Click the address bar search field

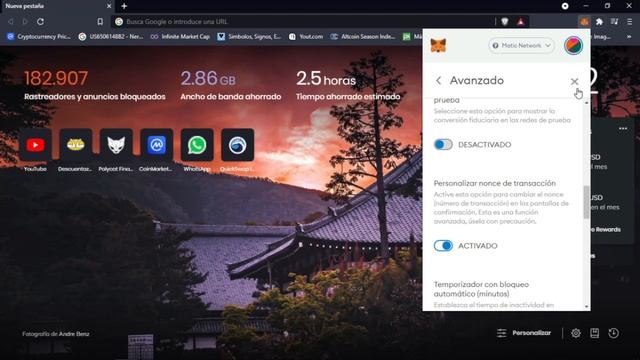pos(302,22)
